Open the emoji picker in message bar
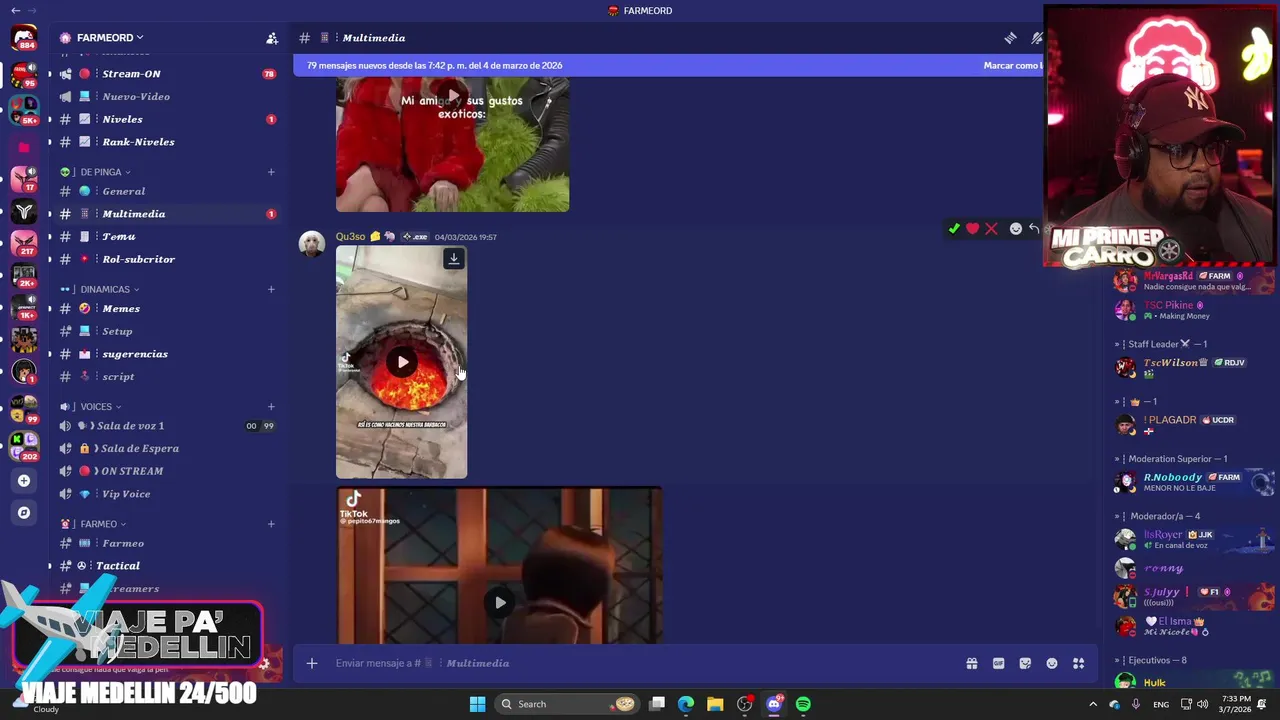The width and height of the screenshot is (1280, 720). 1052,663
